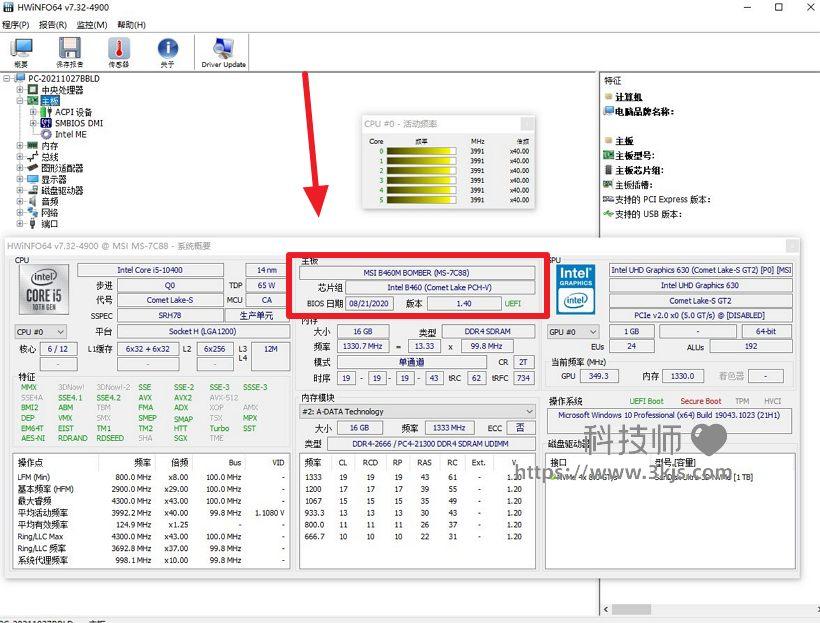Open the 程序(P) menu
Viewport: 820px width, 623px height.
[x=16, y=25]
